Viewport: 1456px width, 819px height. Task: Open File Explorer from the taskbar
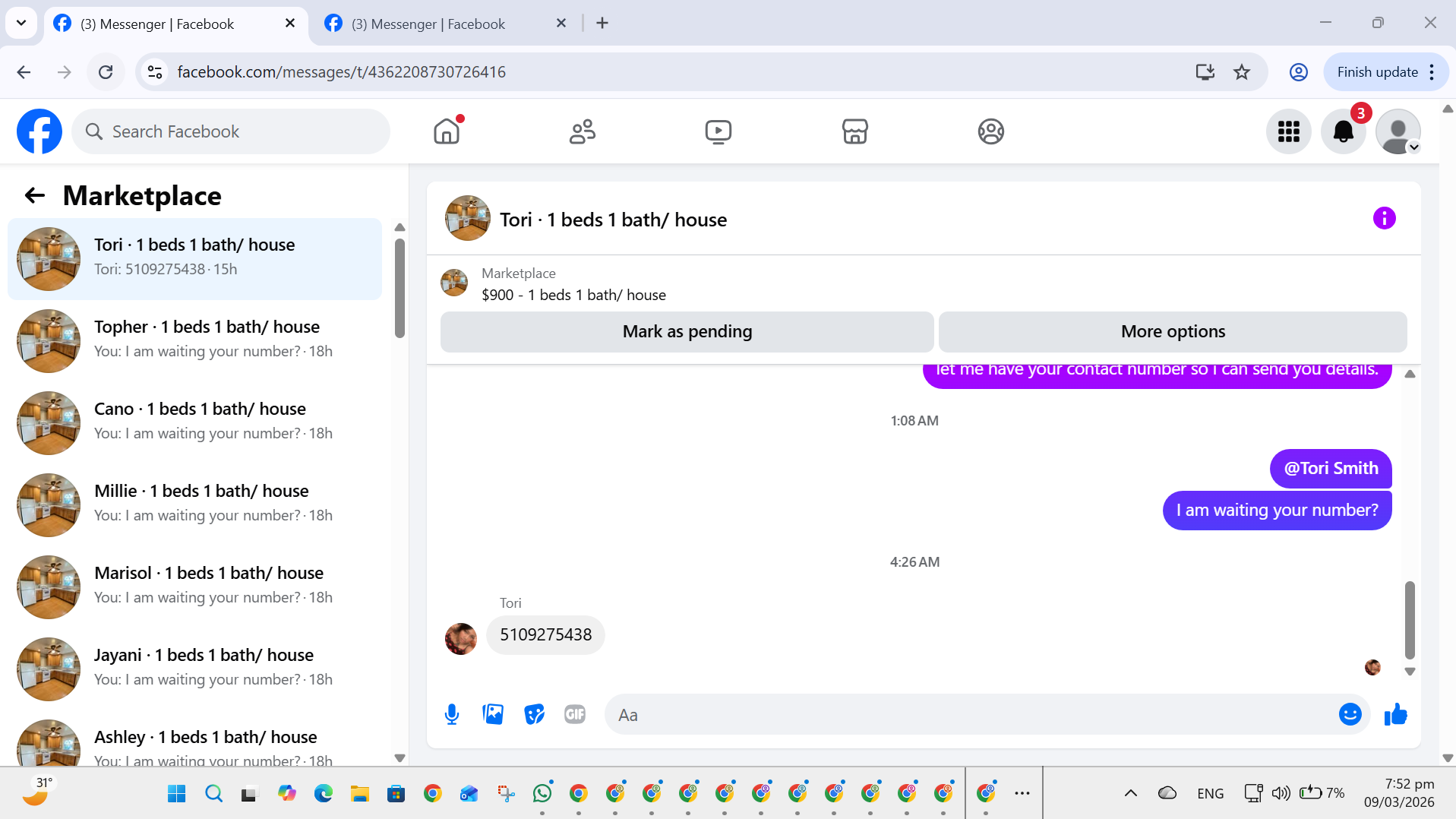pos(359,793)
